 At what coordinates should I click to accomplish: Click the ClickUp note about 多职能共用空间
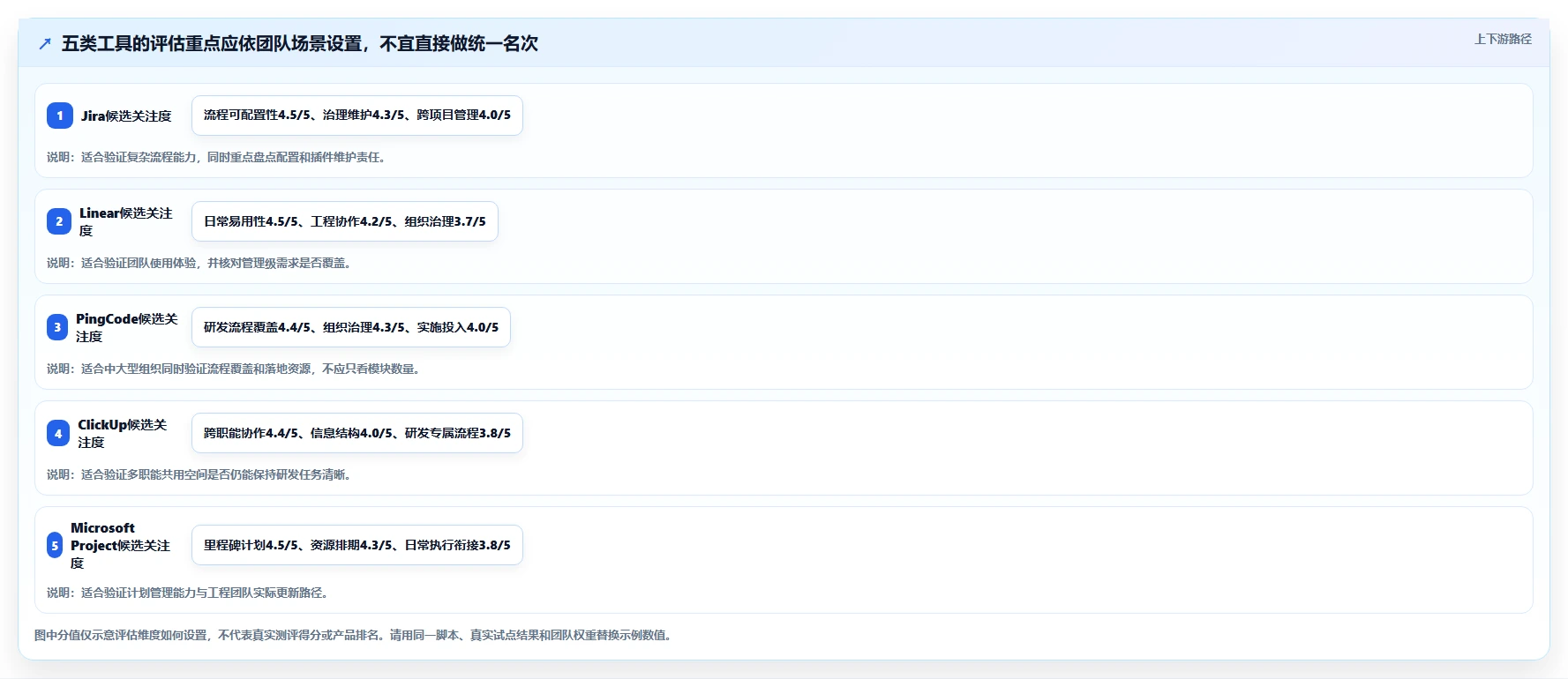[199, 474]
